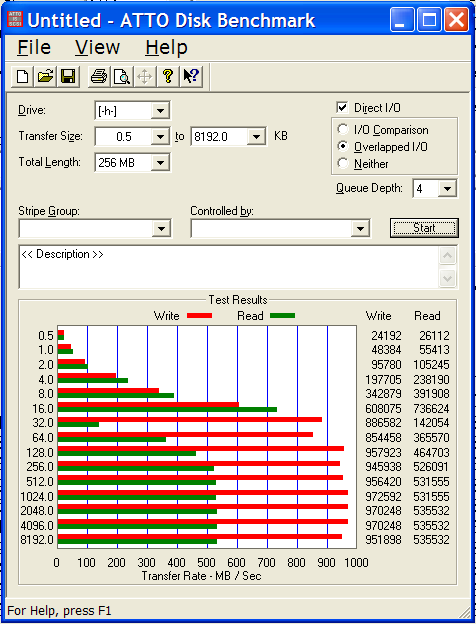Expand the Stripe Group dropdown
The height and width of the screenshot is (624, 476).
click(161, 228)
